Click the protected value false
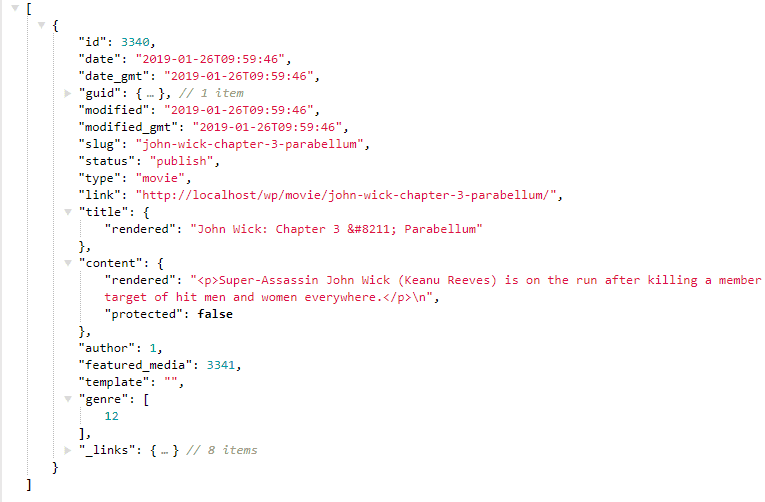 point(215,314)
